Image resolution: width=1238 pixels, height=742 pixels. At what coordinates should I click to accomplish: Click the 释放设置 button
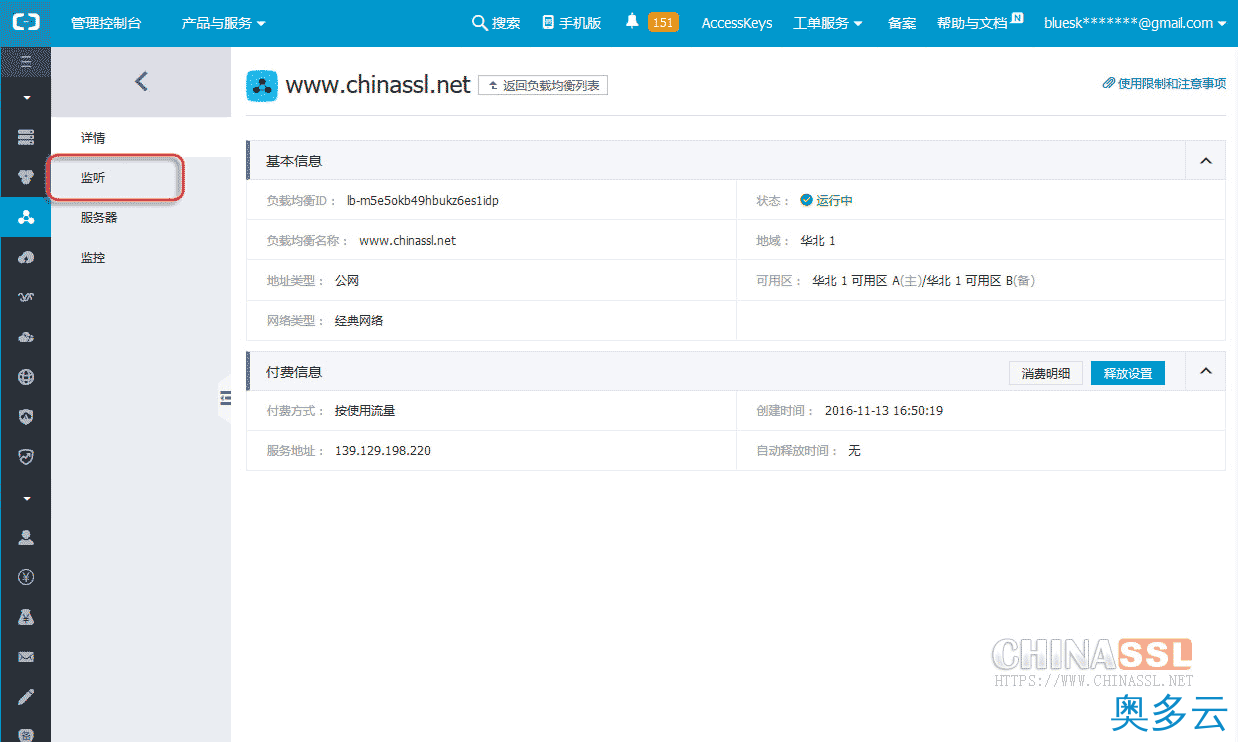click(x=1127, y=373)
